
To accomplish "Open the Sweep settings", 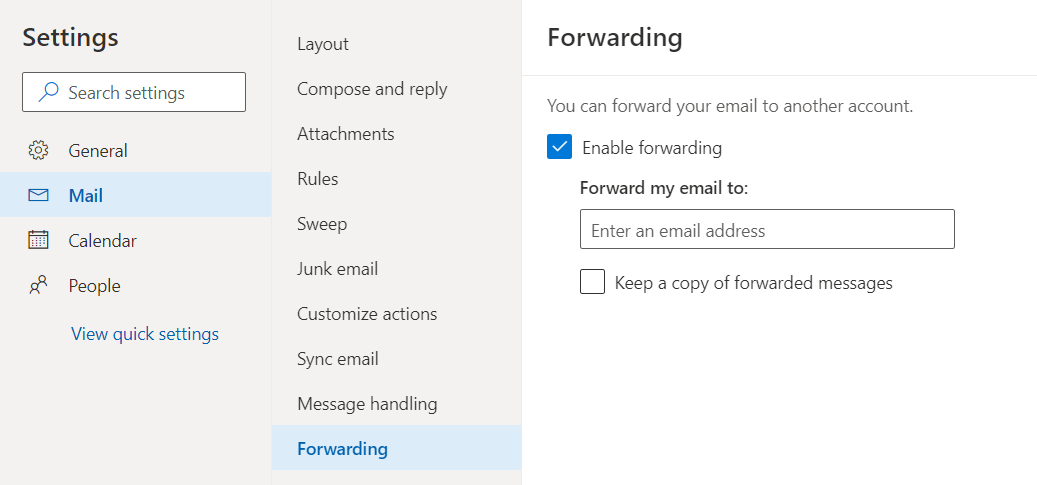I will (322, 224).
